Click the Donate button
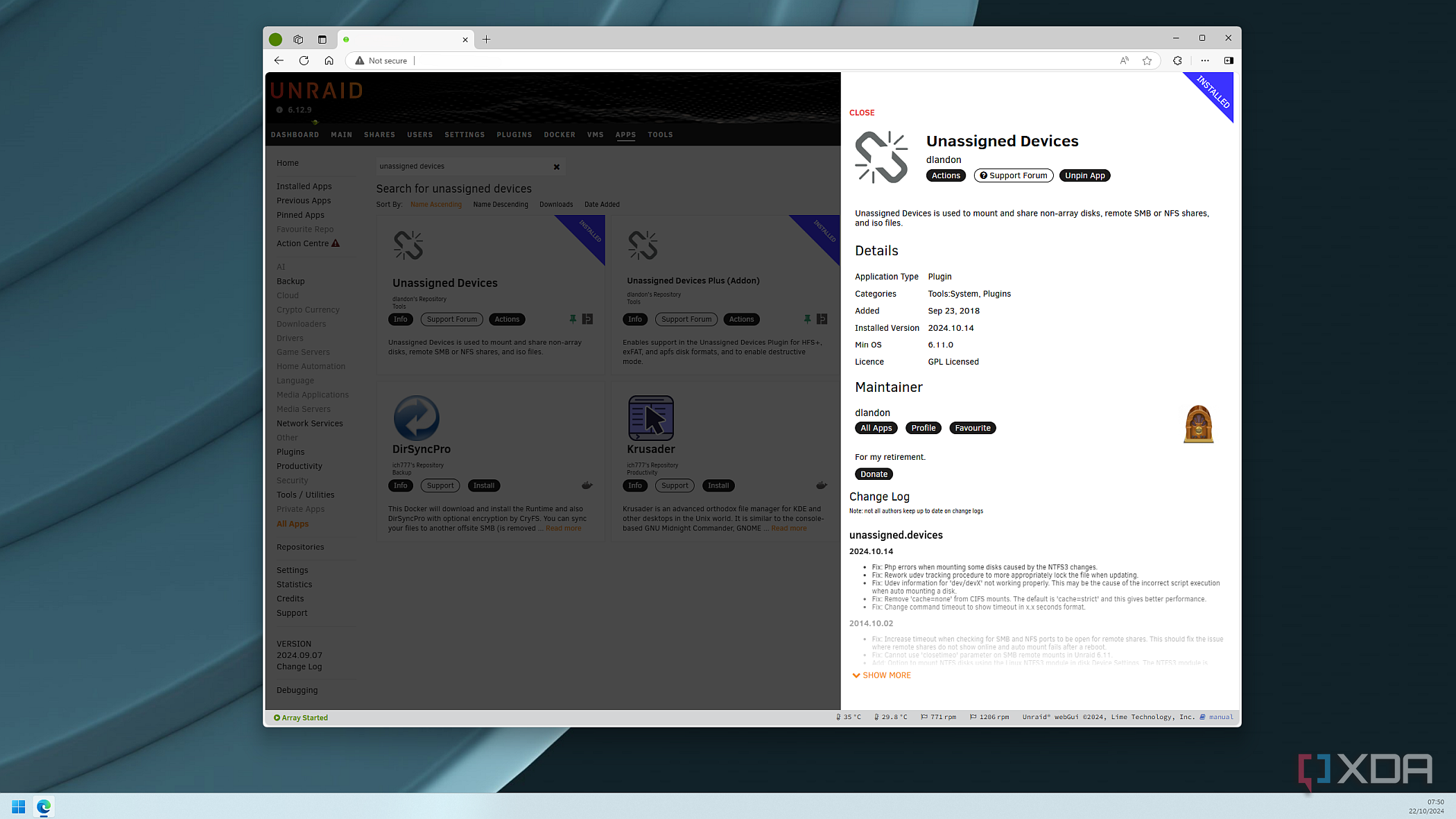This screenshot has height=819, width=1456. (874, 474)
